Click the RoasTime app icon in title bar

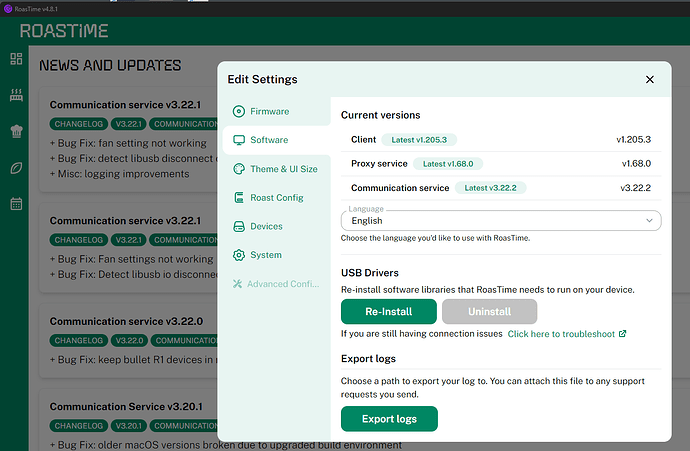7,9
